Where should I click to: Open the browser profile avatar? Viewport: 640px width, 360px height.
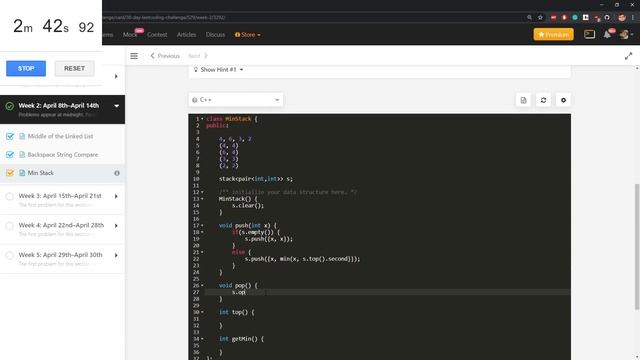coord(622,18)
